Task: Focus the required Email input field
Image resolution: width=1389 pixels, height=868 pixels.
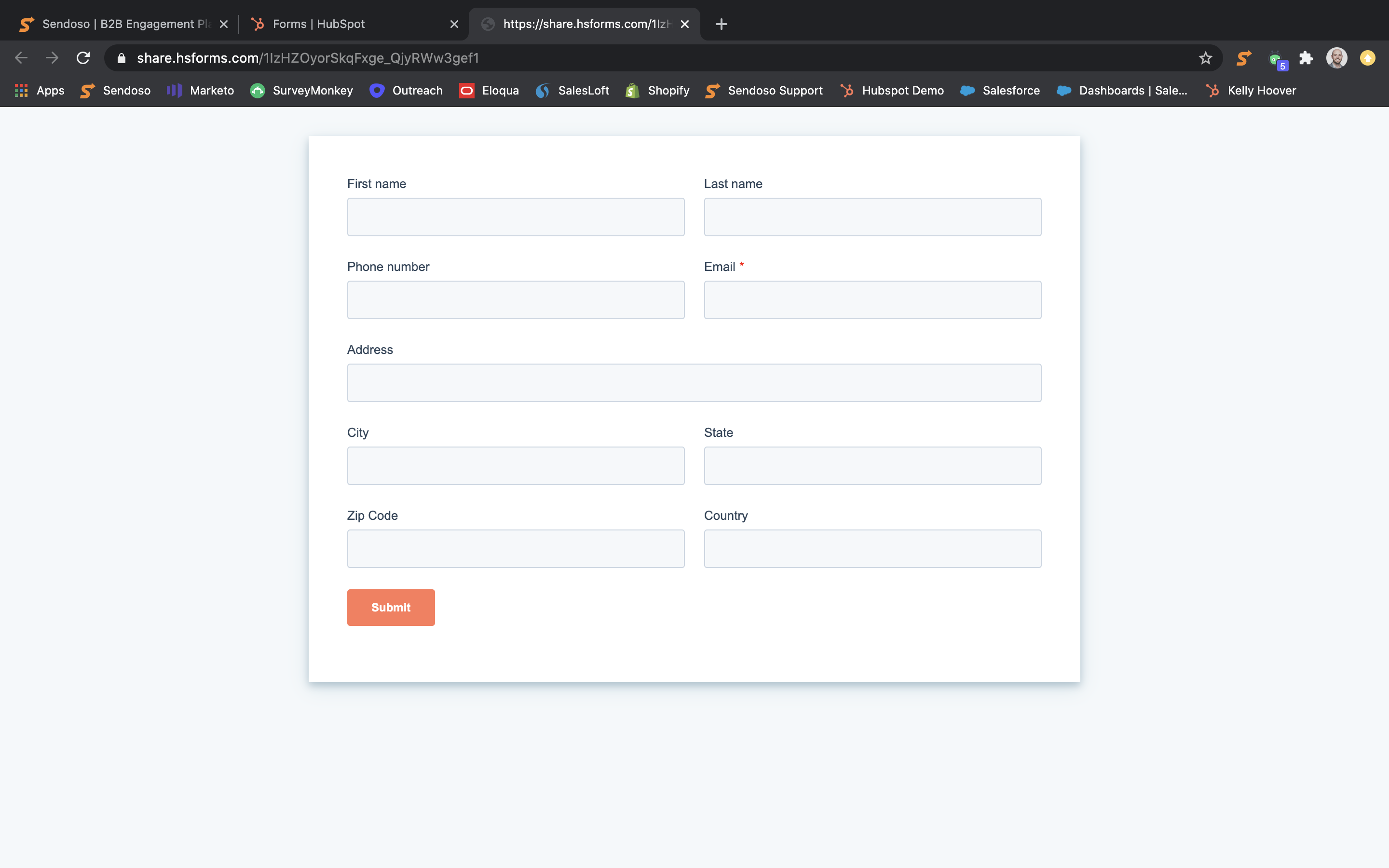Action: 872,299
